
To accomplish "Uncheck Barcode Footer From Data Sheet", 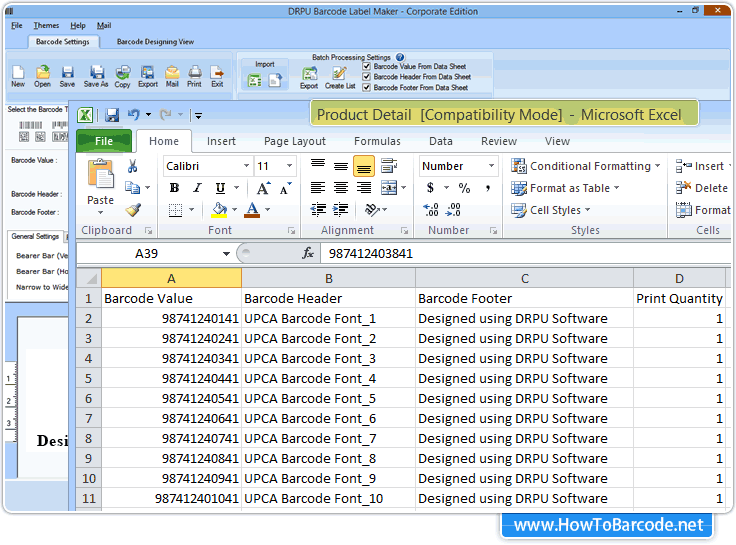I will [367, 87].
